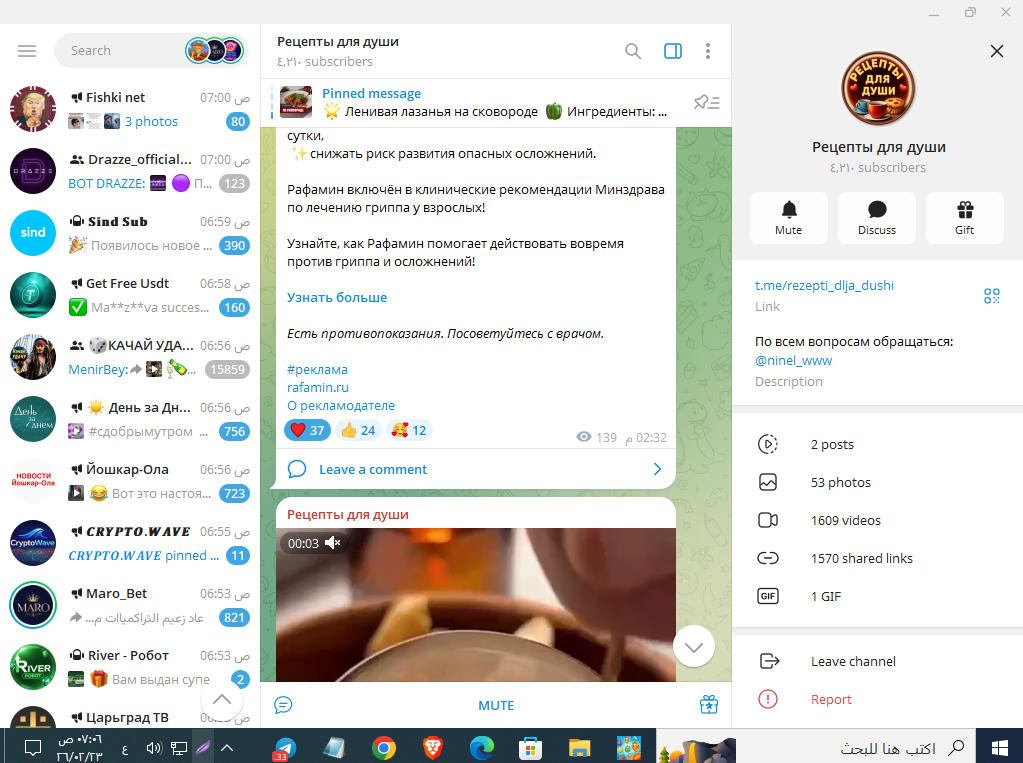This screenshot has width=1023, height=763.
Task: Show the channel link QR code
Action: (992, 296)
